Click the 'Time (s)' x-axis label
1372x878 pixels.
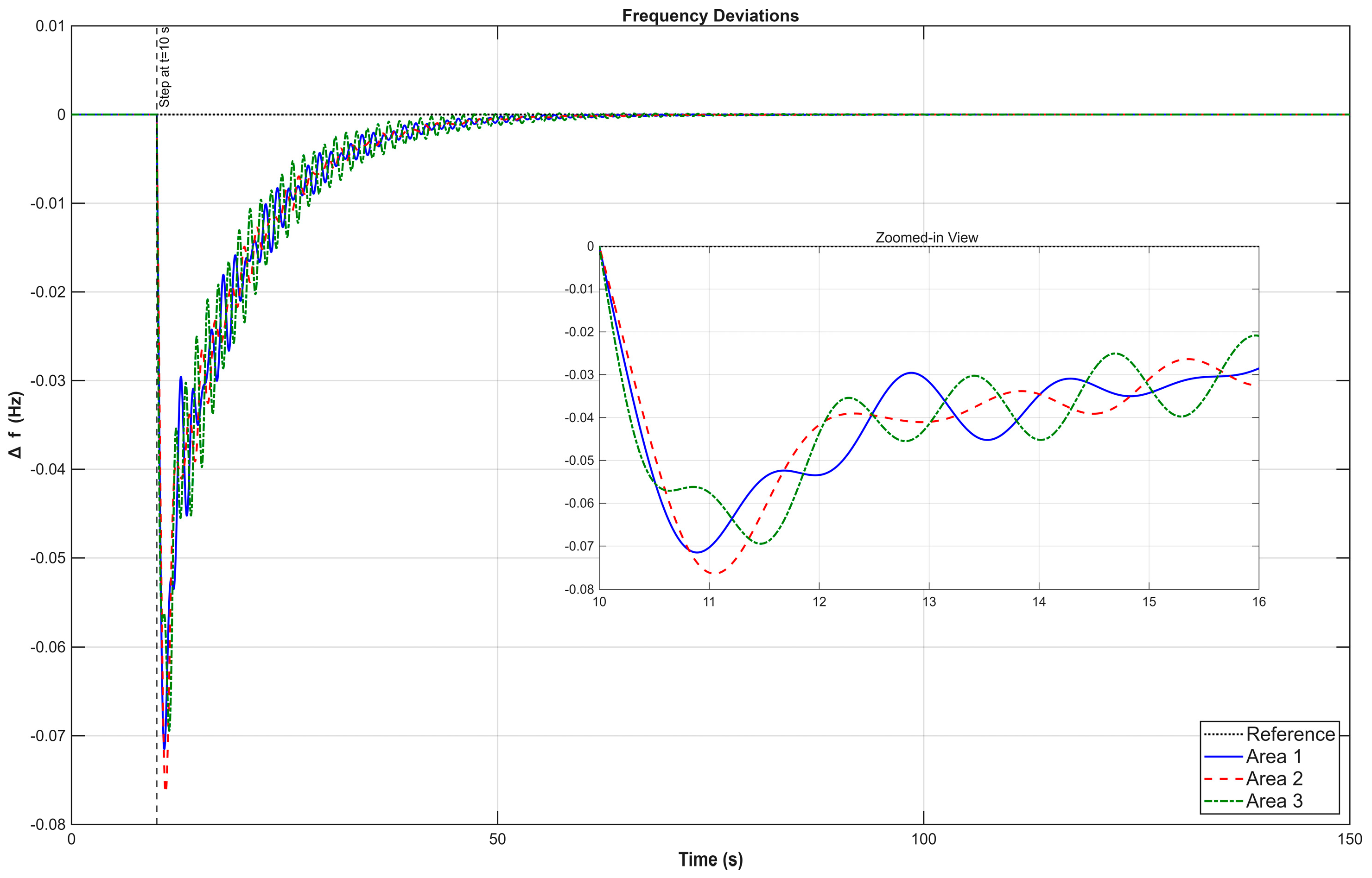[x=710, y=859]
